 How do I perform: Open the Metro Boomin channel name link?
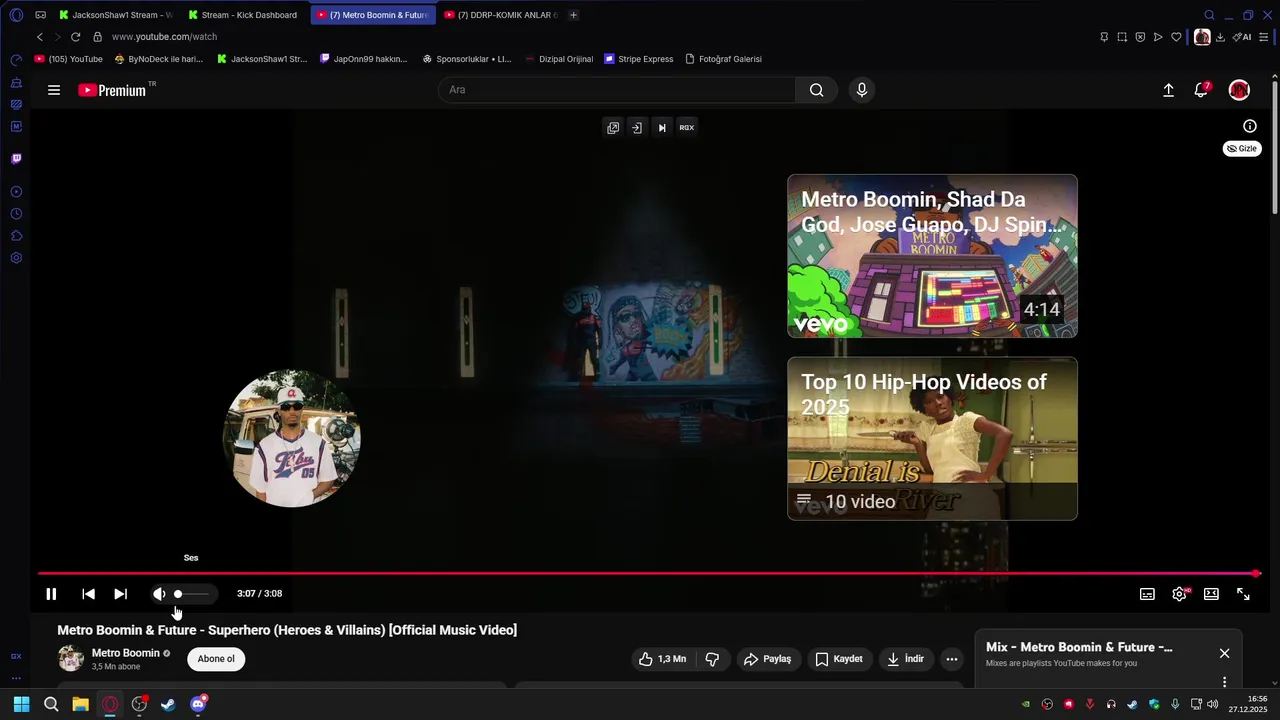(126, 653)
